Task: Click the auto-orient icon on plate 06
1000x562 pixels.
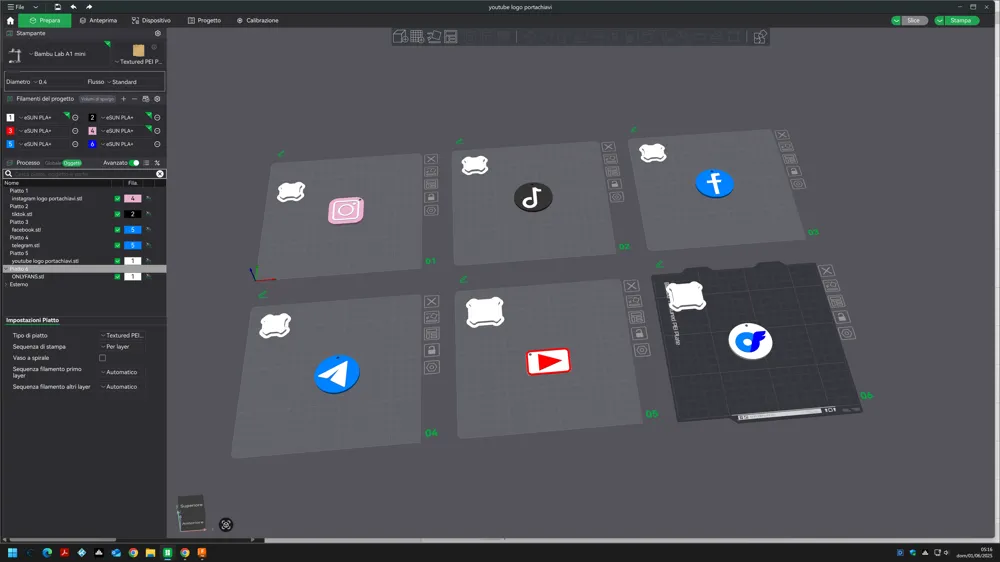Action: (x=830, y=286)
